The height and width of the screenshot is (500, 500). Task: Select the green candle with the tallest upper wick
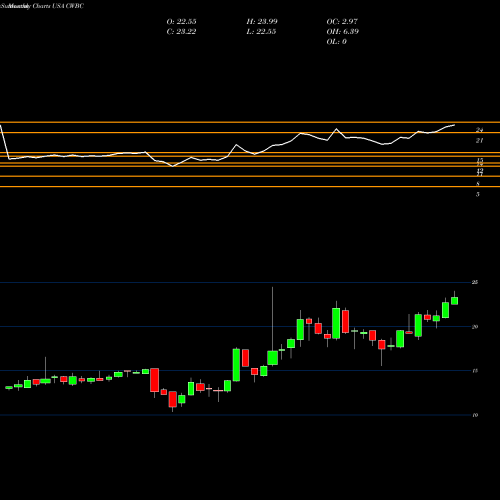coord(272,358)
